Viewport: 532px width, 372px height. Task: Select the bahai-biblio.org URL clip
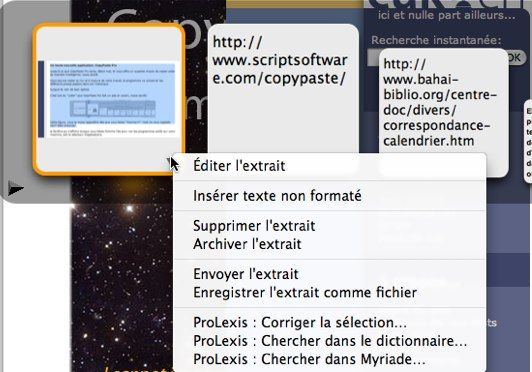443,101
